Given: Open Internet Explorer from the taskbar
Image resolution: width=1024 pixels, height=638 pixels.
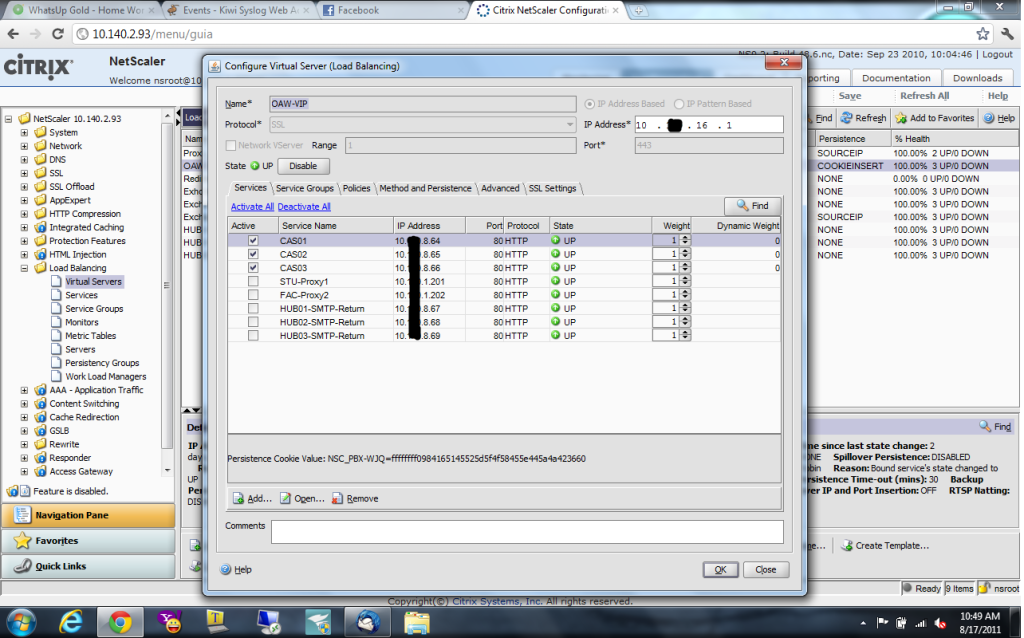Looking at the screenshot, I should (x=71, y=622).
